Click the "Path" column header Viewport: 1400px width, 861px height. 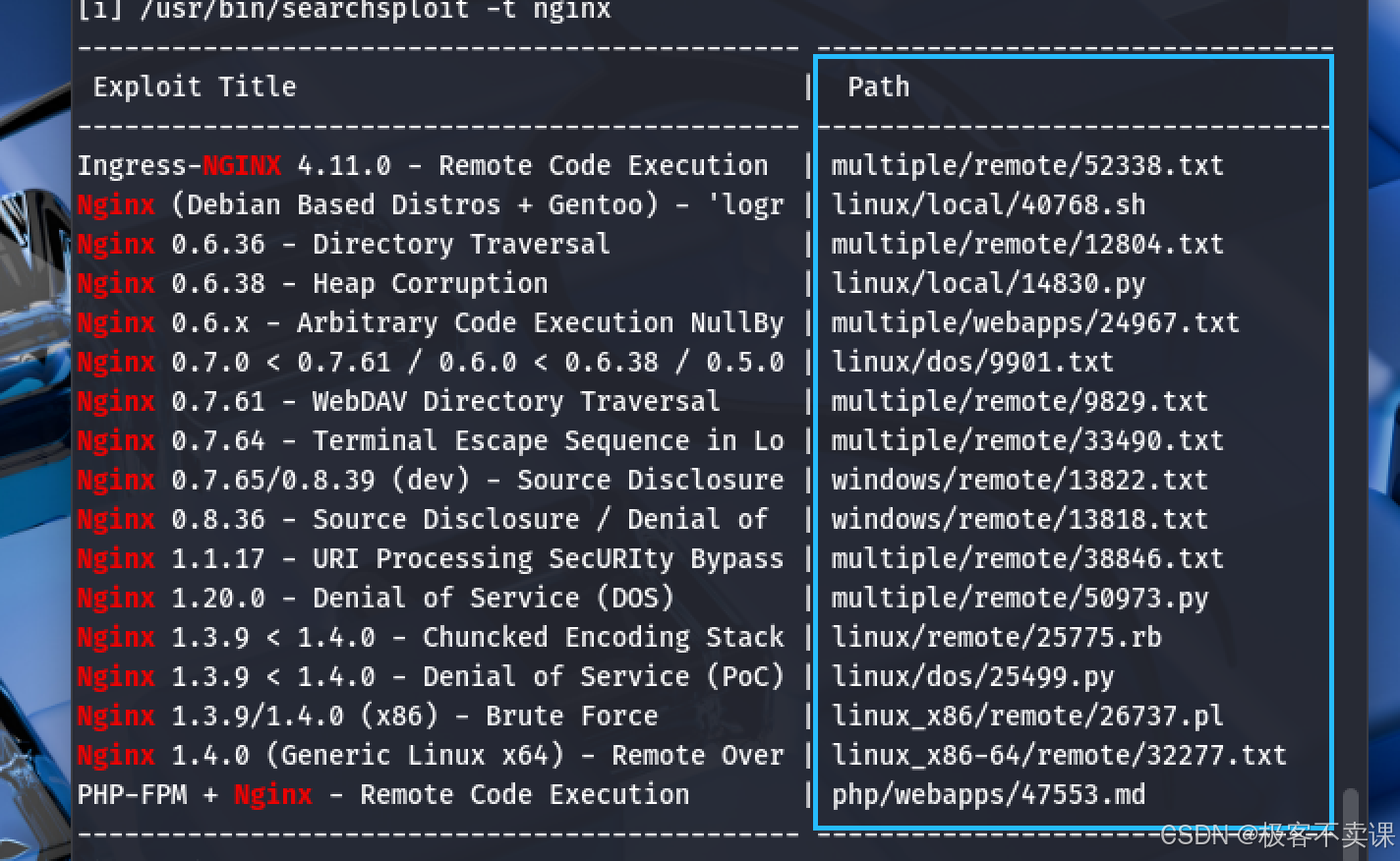[x=879, y=86]
